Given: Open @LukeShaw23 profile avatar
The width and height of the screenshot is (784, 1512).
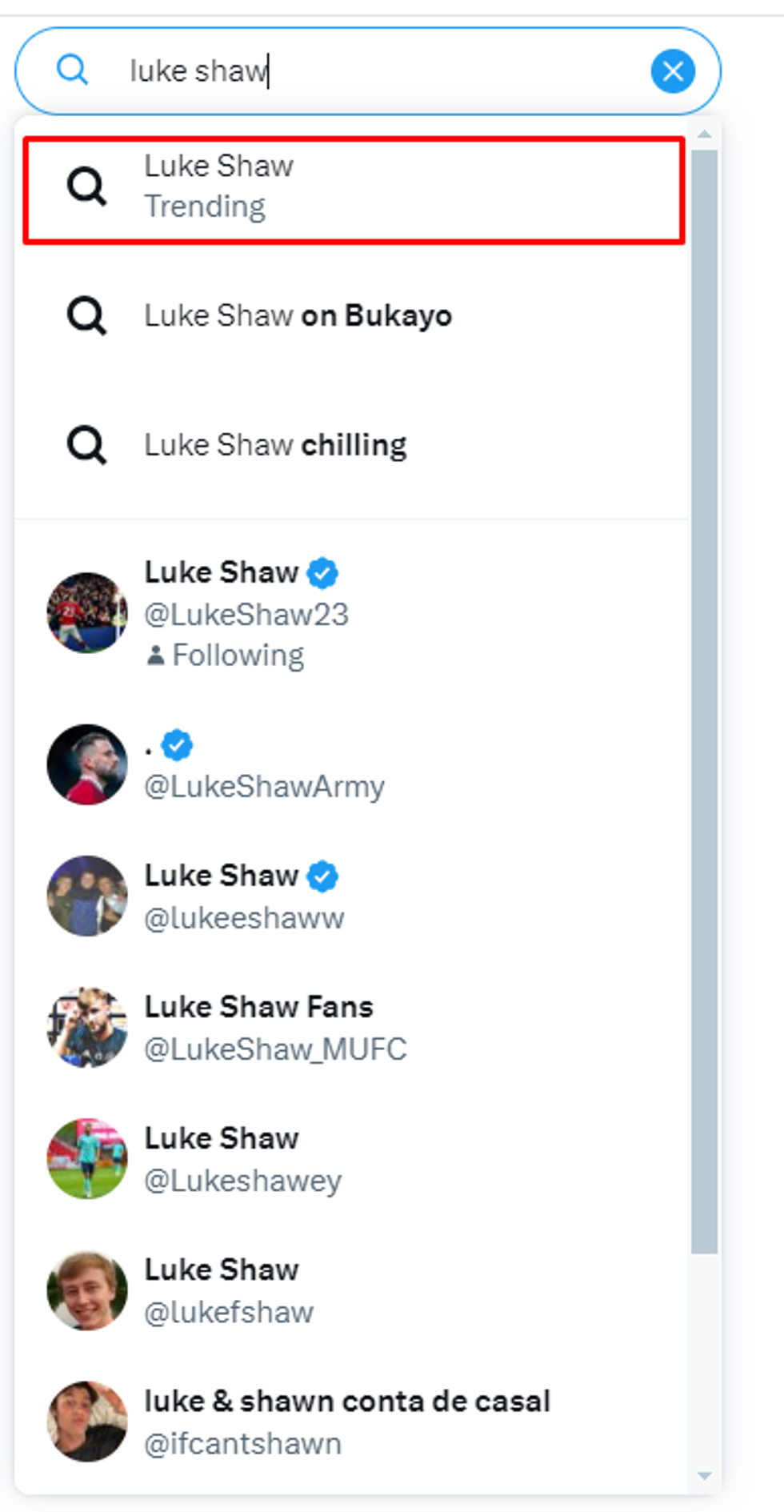Looking at the screenshot, I should point(87,613).
